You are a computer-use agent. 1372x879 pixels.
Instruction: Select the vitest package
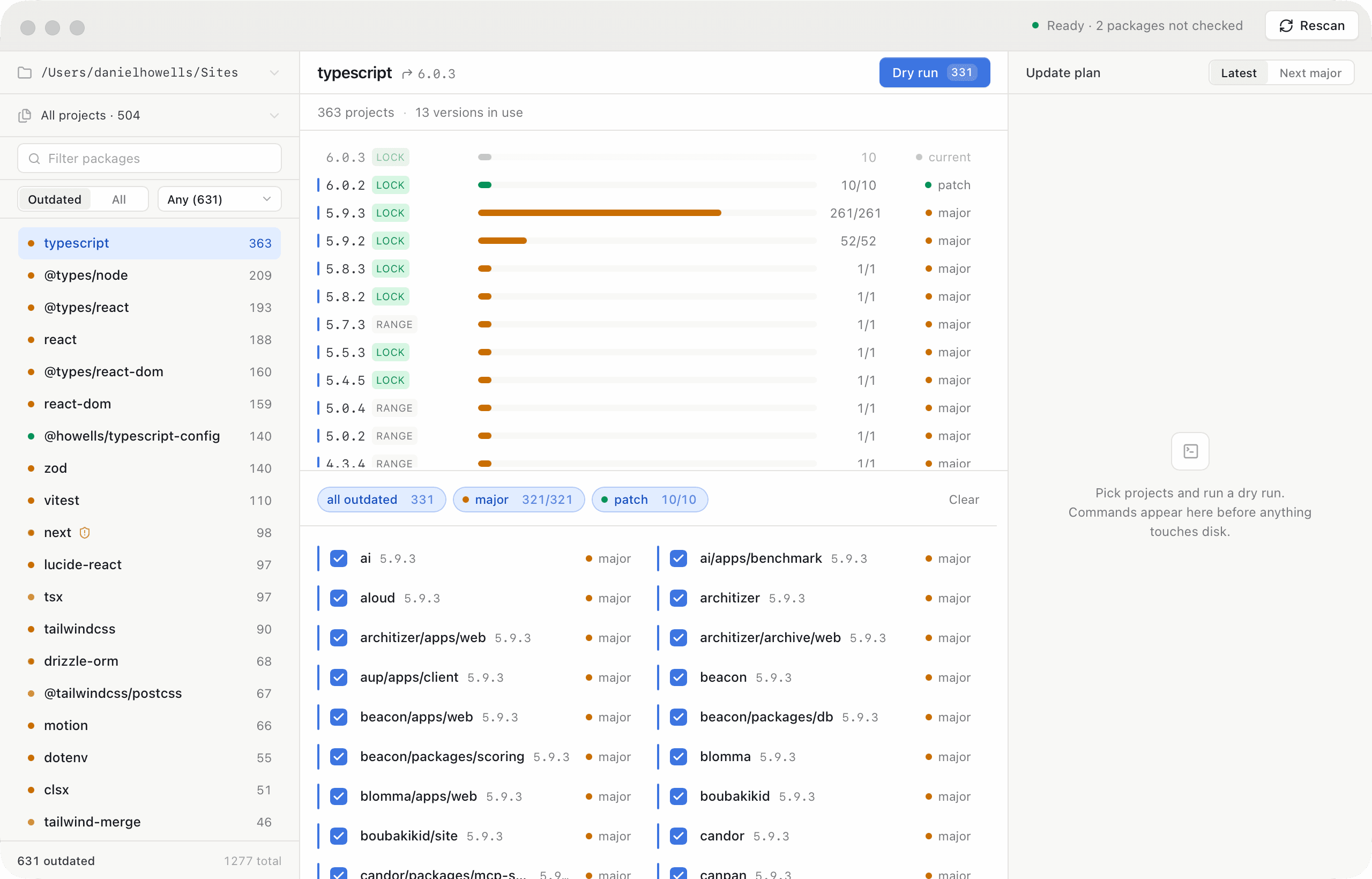pos(150,501)
